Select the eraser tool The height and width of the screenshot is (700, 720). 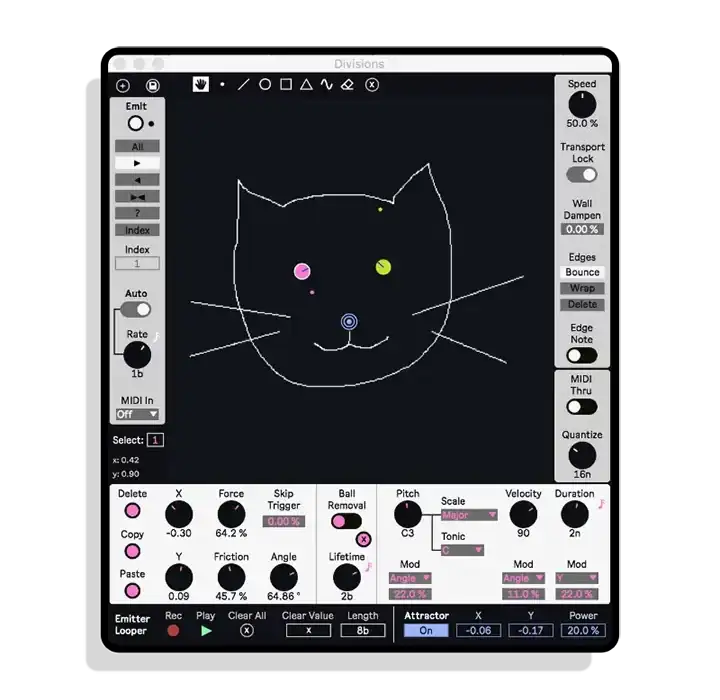pos(348,85)
